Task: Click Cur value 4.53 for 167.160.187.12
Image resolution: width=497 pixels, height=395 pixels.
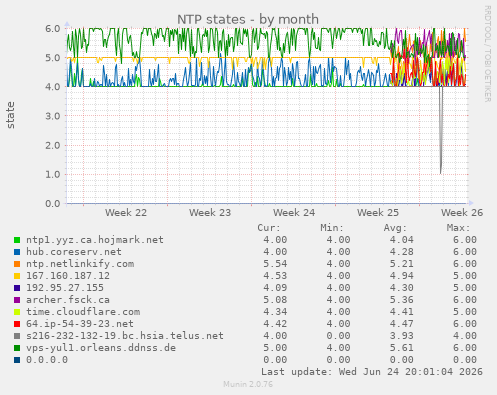Action: (x=275, y=276)
